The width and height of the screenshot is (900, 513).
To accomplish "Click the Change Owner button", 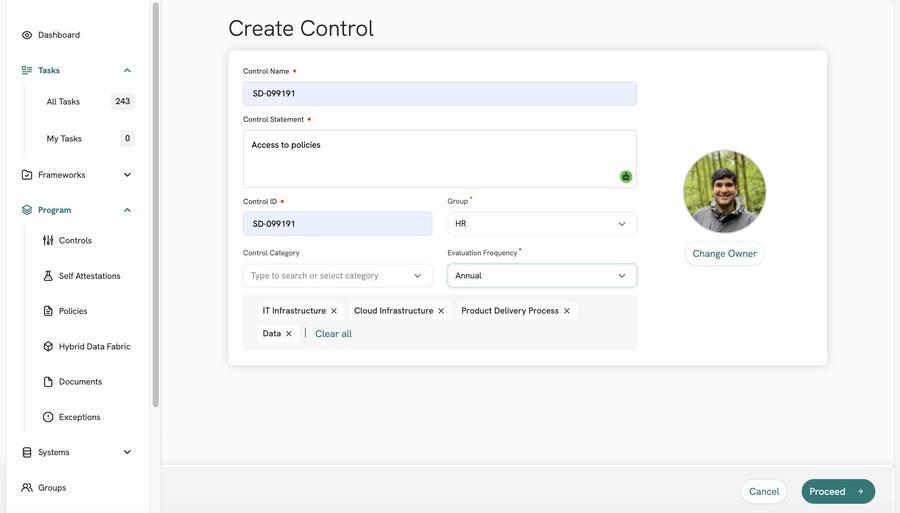I will tap(724, 254).
